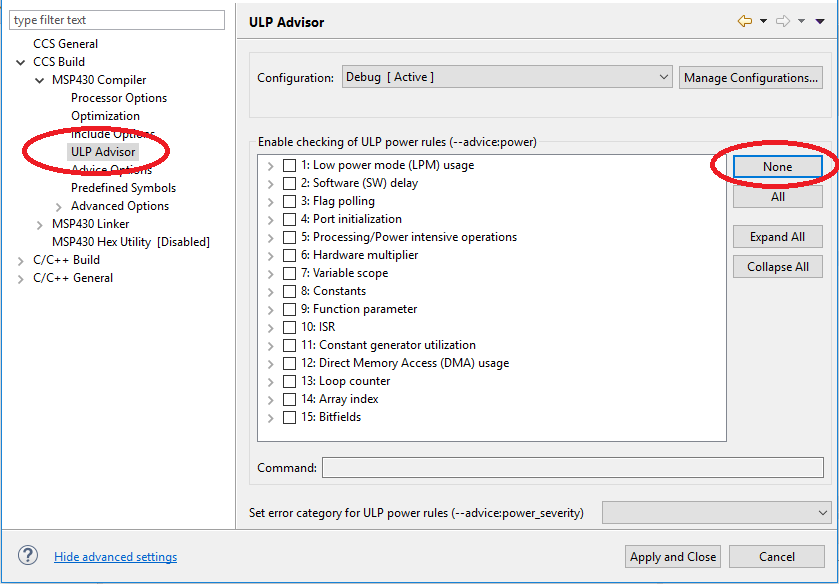Open forward history dropdown arrow

click(801, 21)
